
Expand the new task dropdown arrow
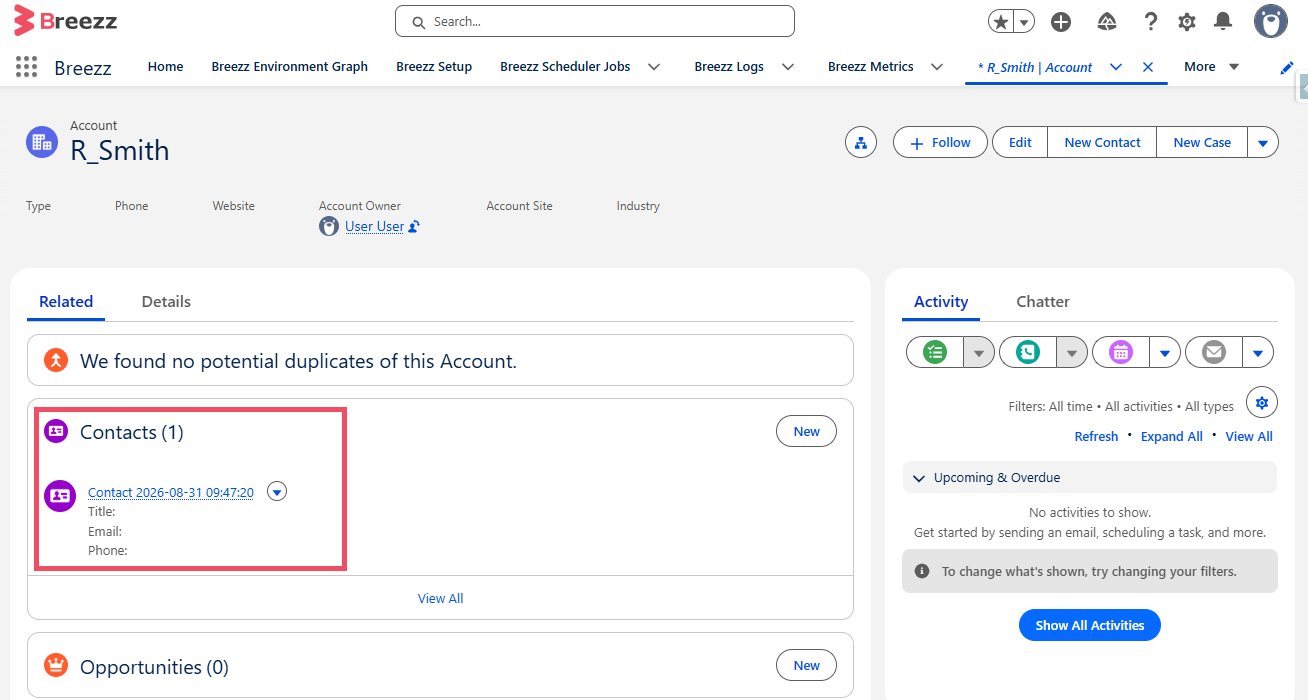(x=979, y=352)
